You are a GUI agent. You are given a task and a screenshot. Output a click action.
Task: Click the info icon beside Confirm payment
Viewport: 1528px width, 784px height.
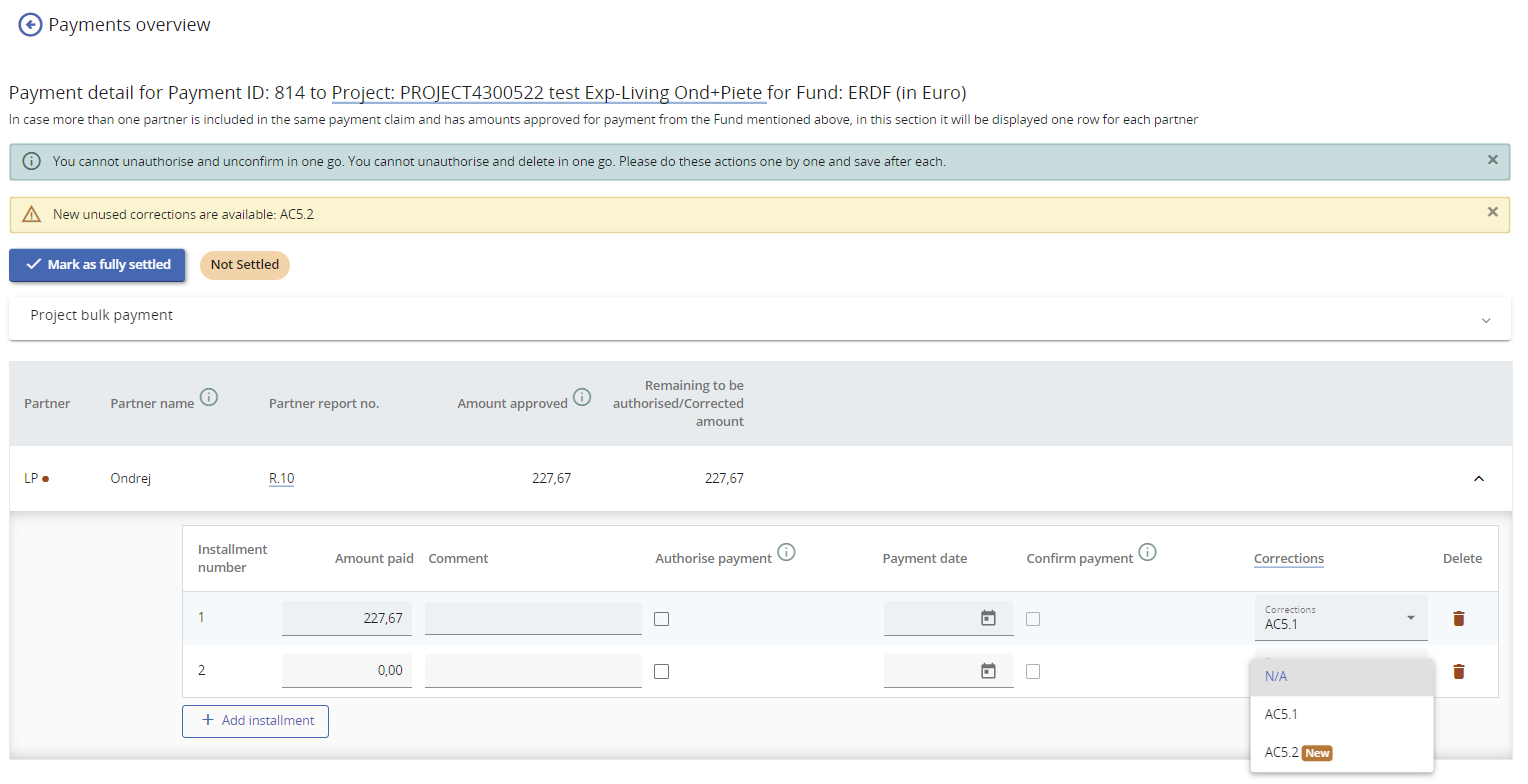coord(1147,552)
